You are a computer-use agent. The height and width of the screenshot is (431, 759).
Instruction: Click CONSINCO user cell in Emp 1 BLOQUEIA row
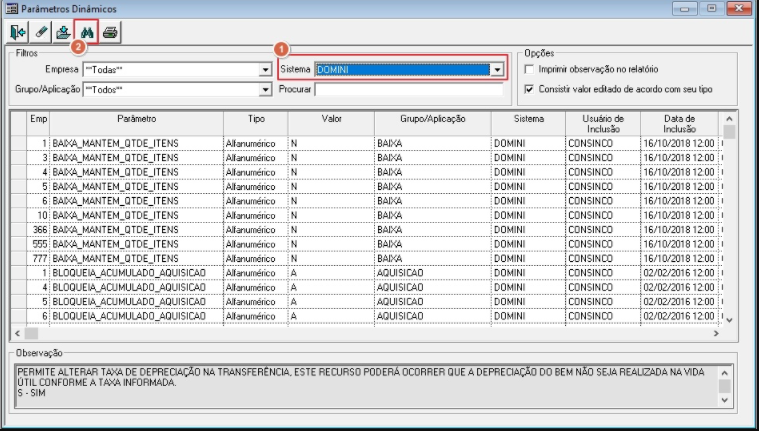(603, 273)
